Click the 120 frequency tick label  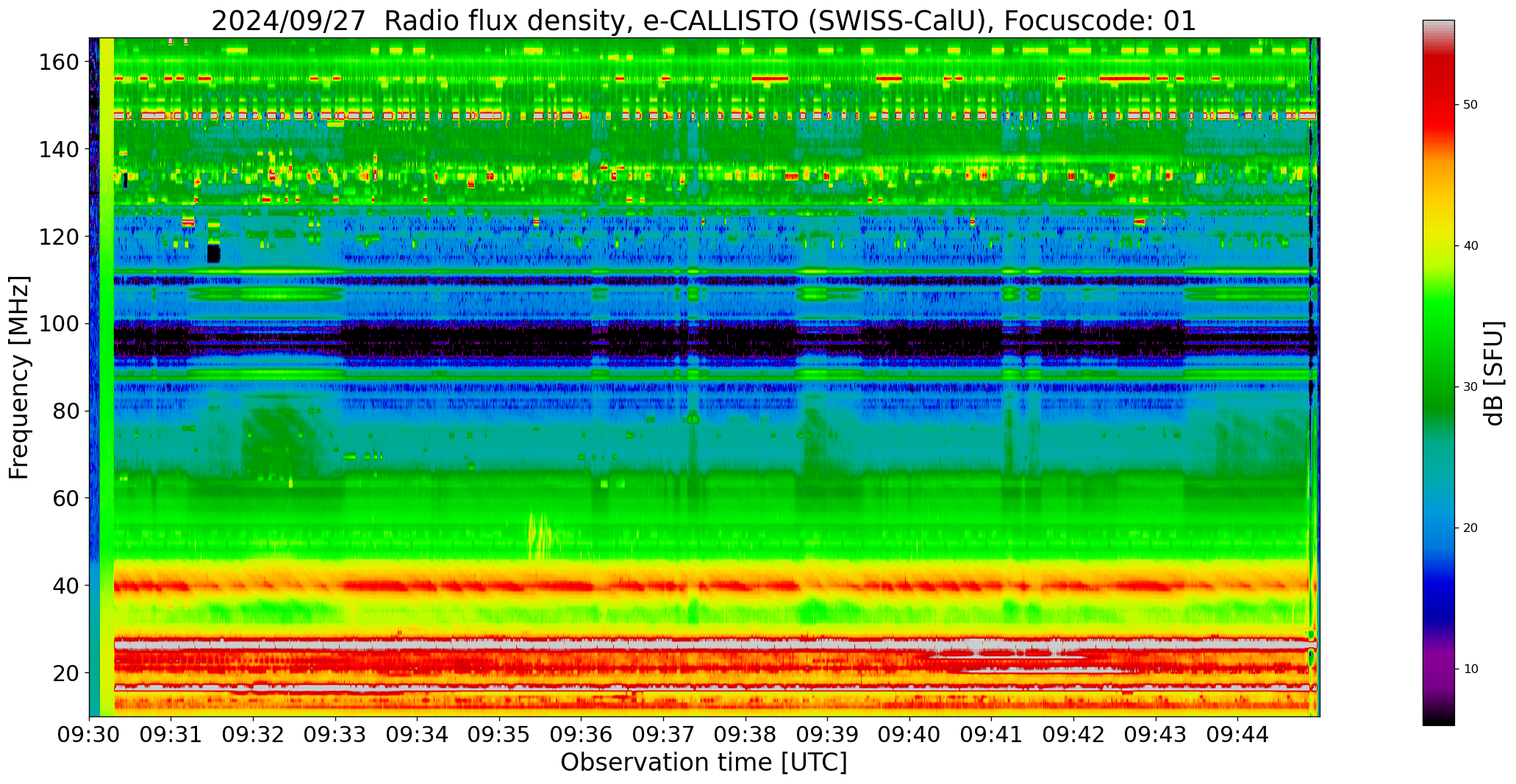point(59,237)
